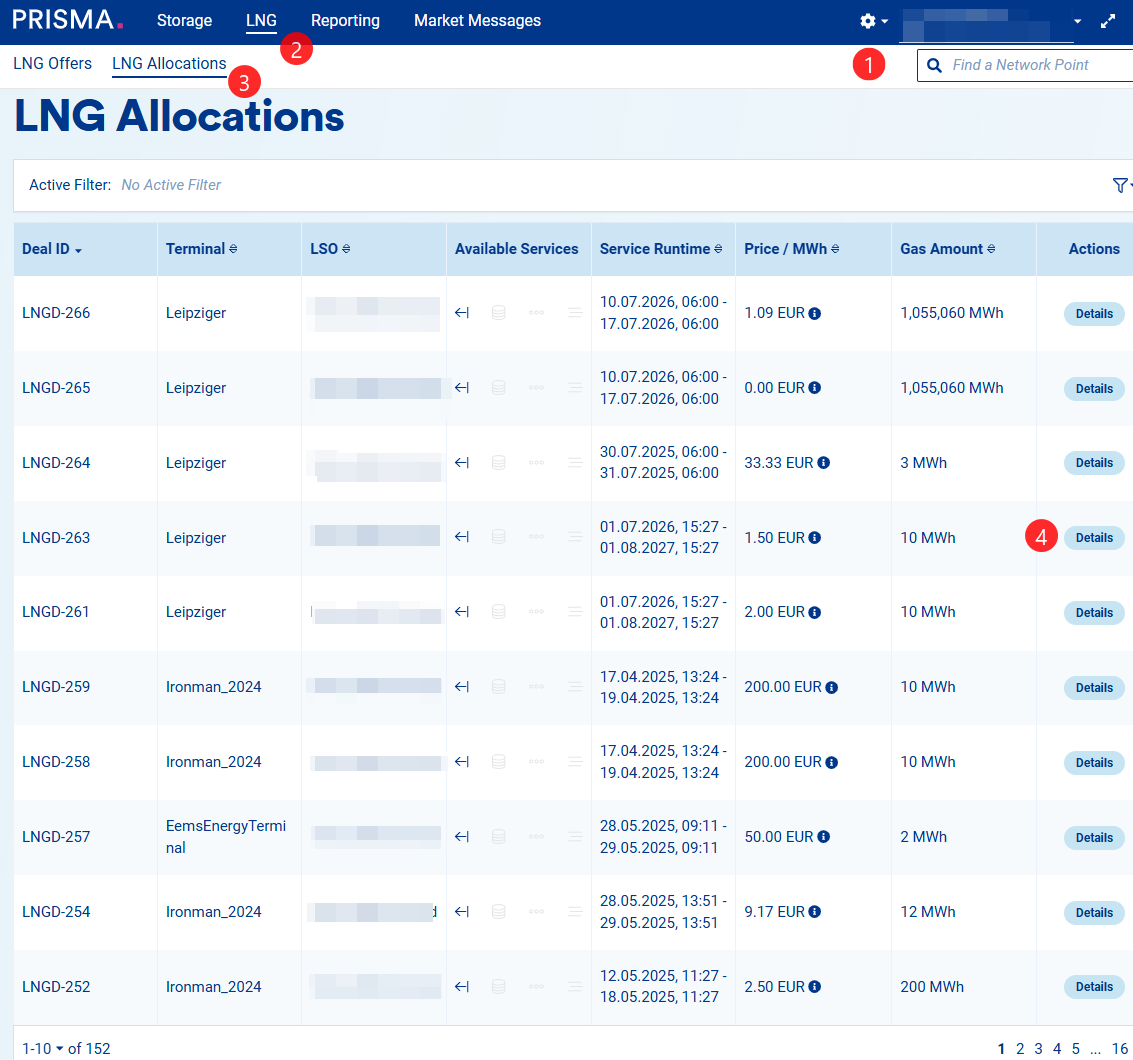1133x1060 pixels.
Task: Focus the Find a Network Point field
Action: [x=1025, y=65]
